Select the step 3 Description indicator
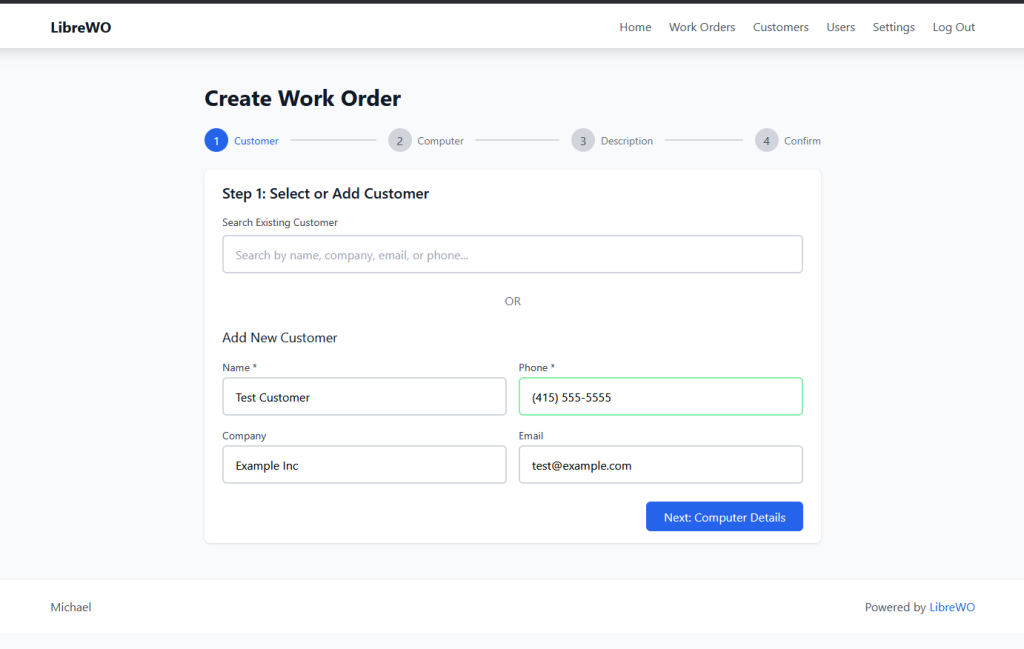 point(583,140)
